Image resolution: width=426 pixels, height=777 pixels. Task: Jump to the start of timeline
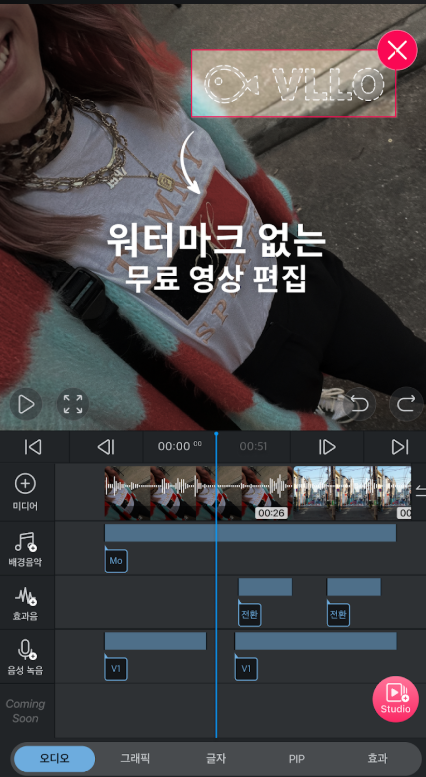click(33, 447)
